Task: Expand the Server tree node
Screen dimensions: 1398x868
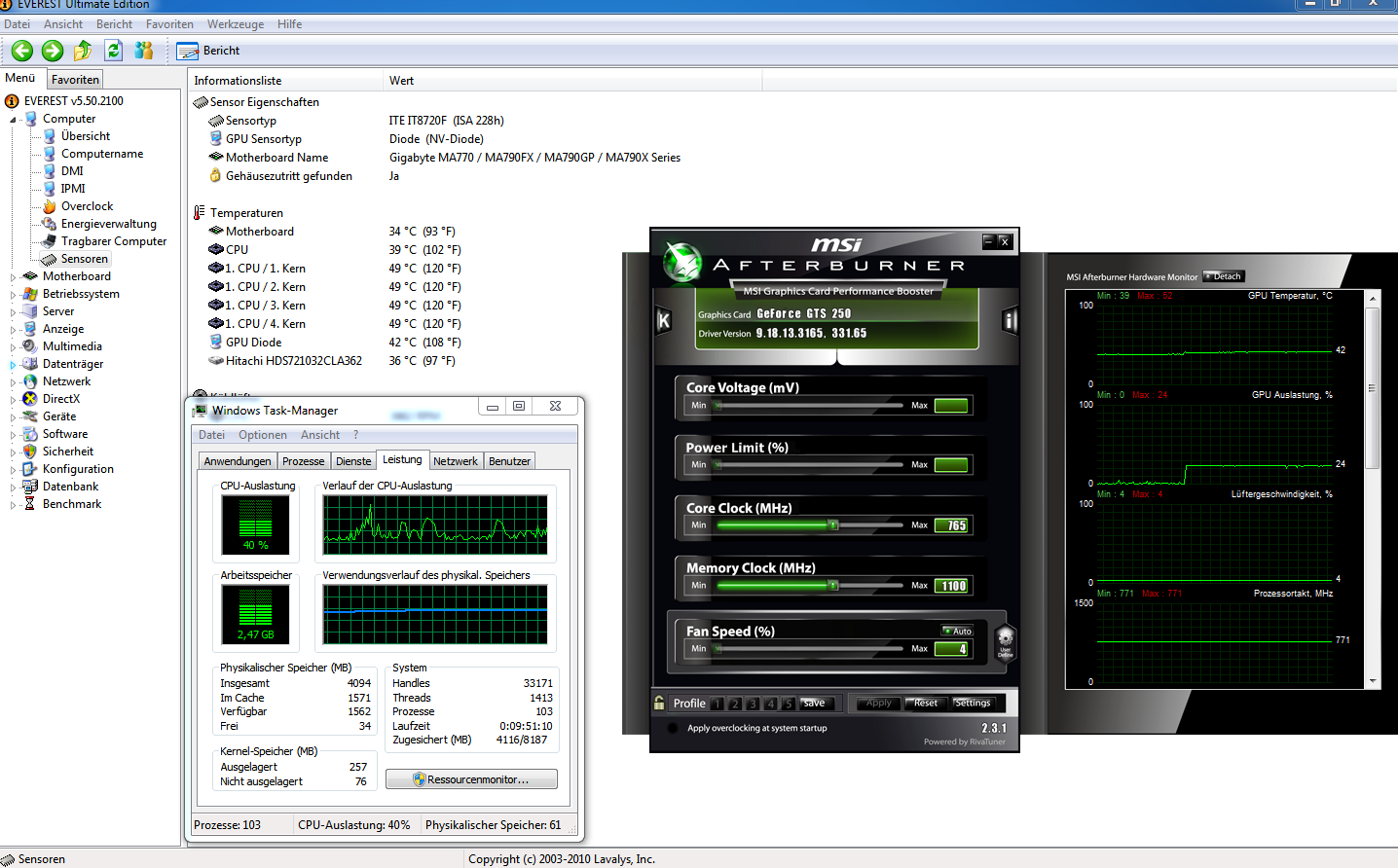Action: pos(14,312)
